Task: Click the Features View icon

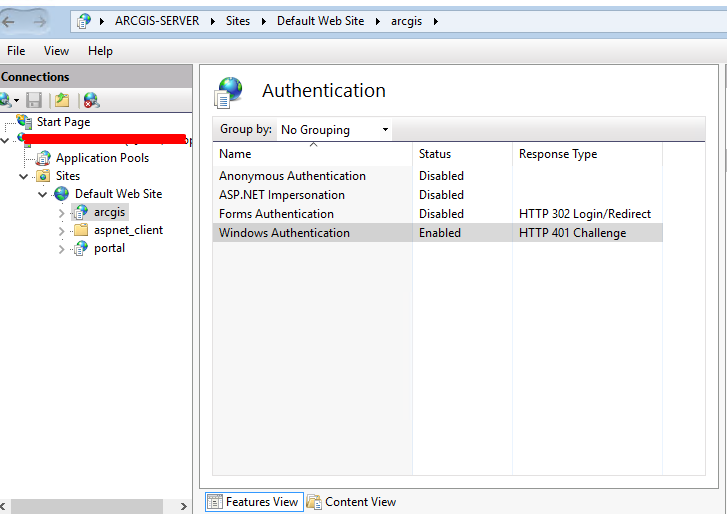Action: pos(215,502)
